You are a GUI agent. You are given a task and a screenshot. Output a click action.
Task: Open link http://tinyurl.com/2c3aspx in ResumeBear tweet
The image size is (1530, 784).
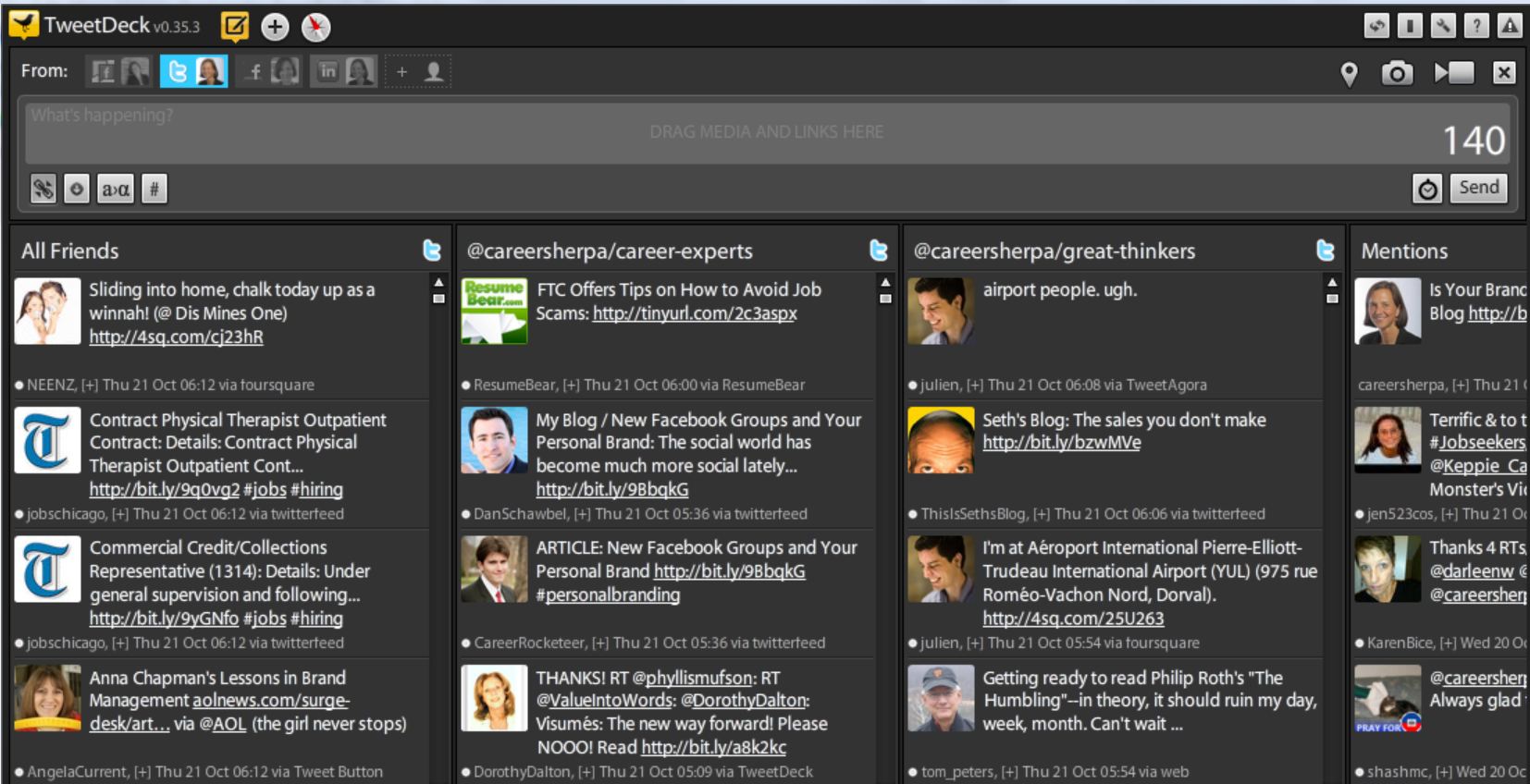coord(695,313)
